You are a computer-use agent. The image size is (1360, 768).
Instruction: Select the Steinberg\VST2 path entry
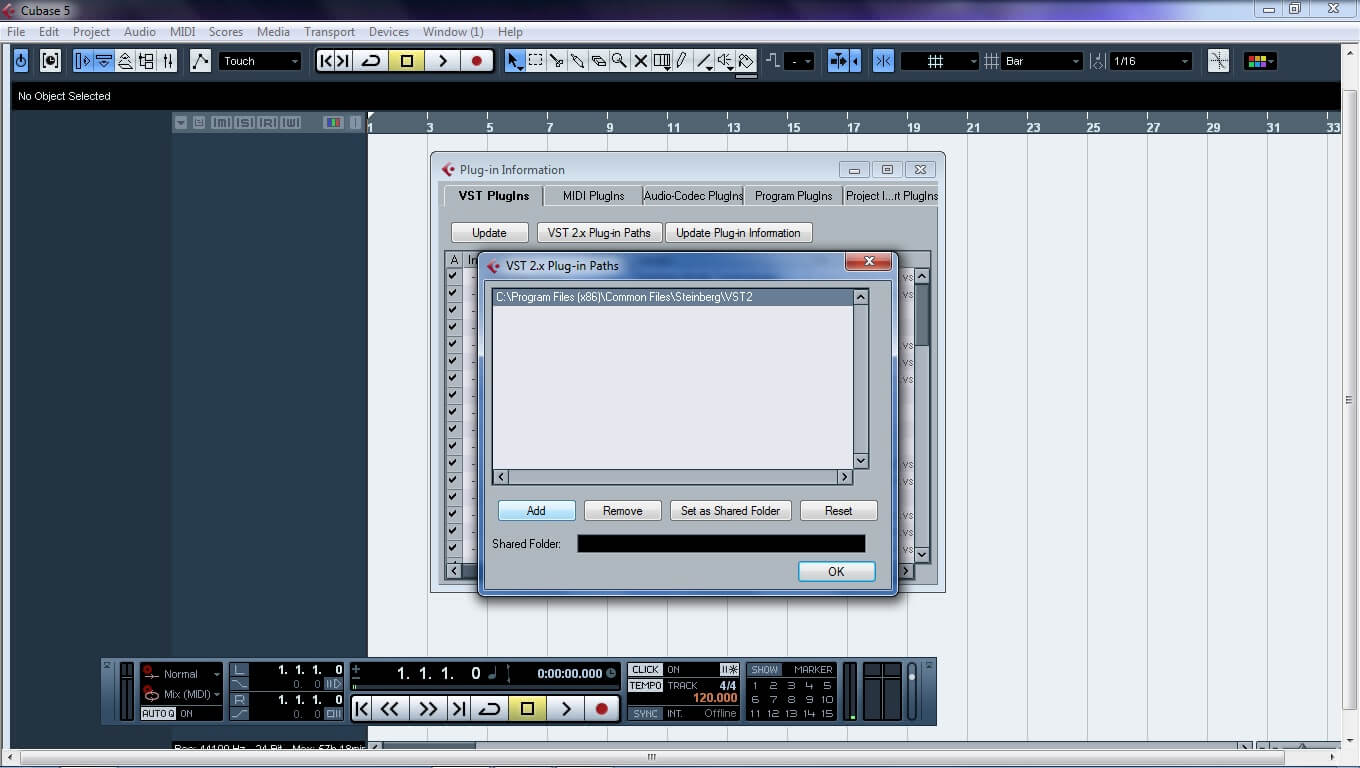coord(673,297)
